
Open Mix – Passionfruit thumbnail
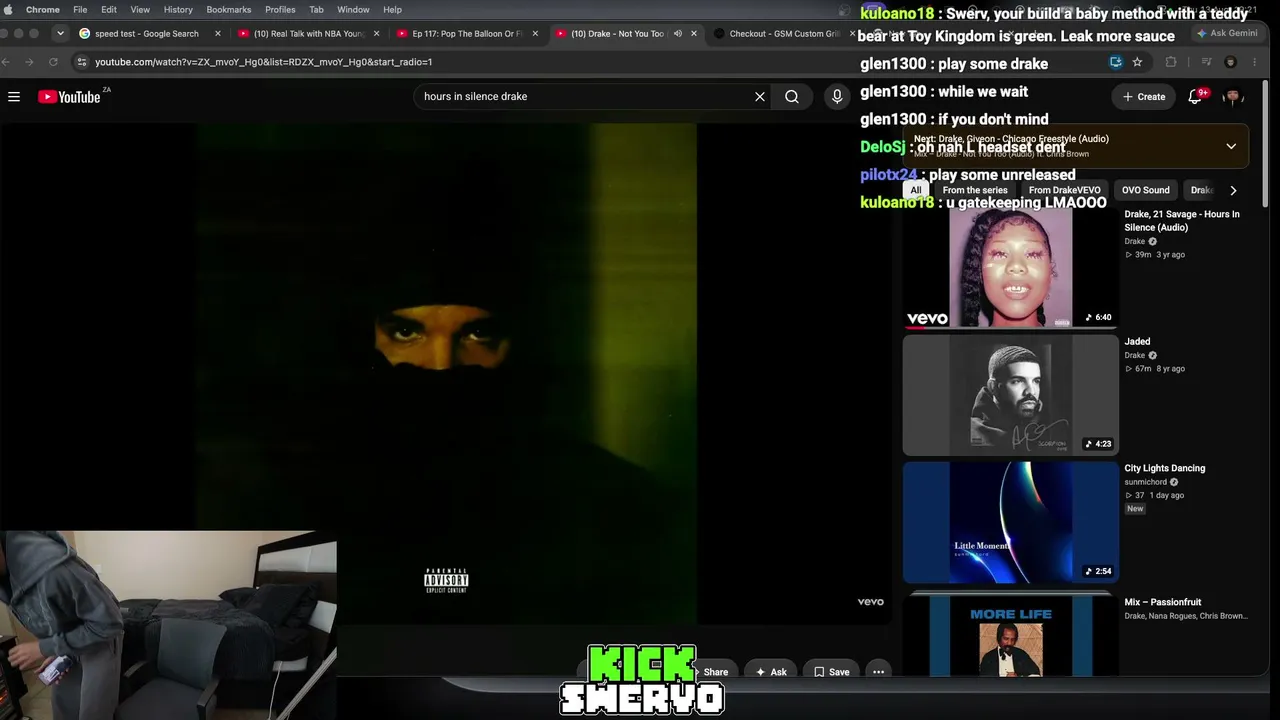pos(1010,636)
